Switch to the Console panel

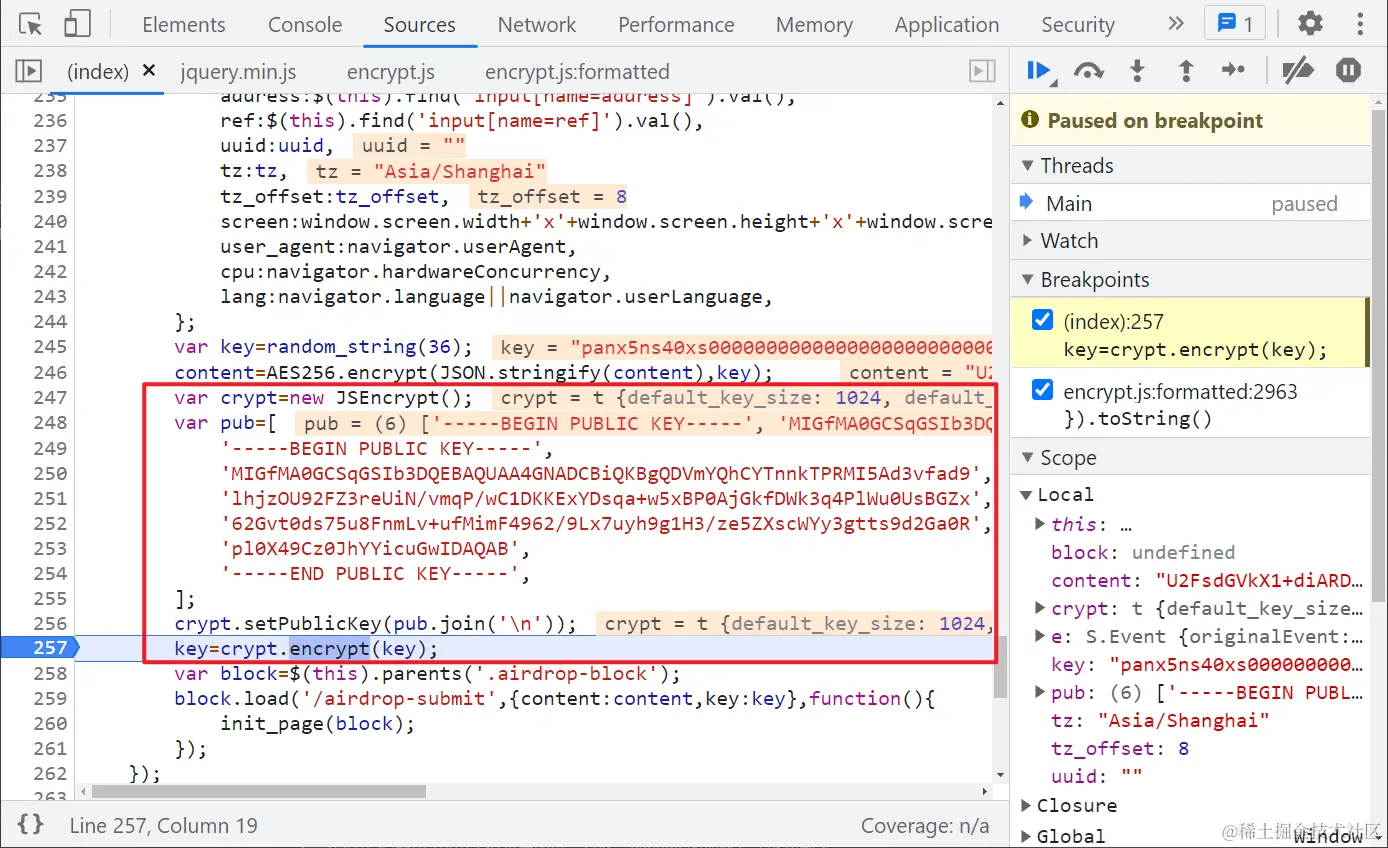[x=305, y=25]
